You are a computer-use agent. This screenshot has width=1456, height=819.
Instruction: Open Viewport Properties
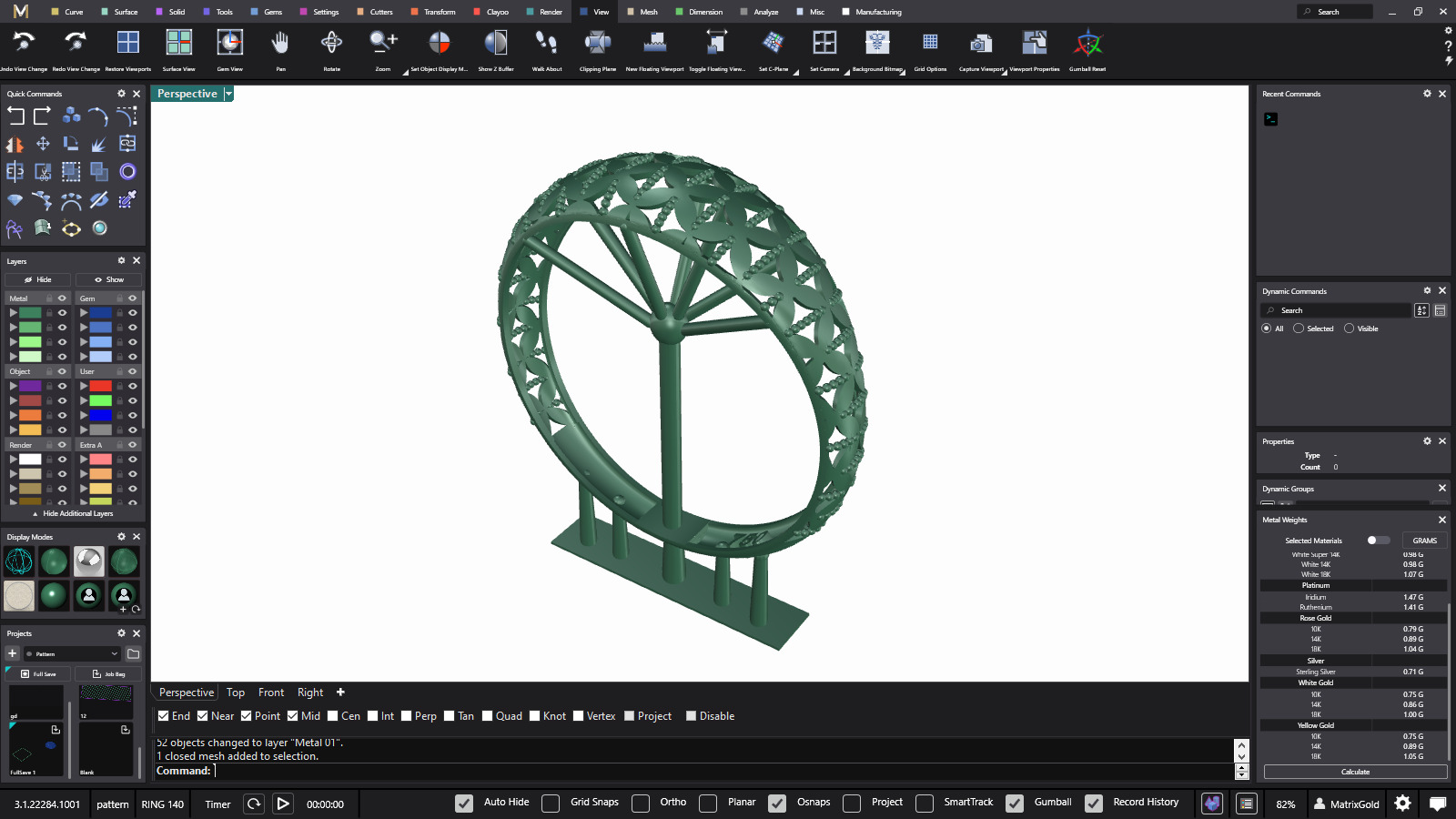point(1035,43)
